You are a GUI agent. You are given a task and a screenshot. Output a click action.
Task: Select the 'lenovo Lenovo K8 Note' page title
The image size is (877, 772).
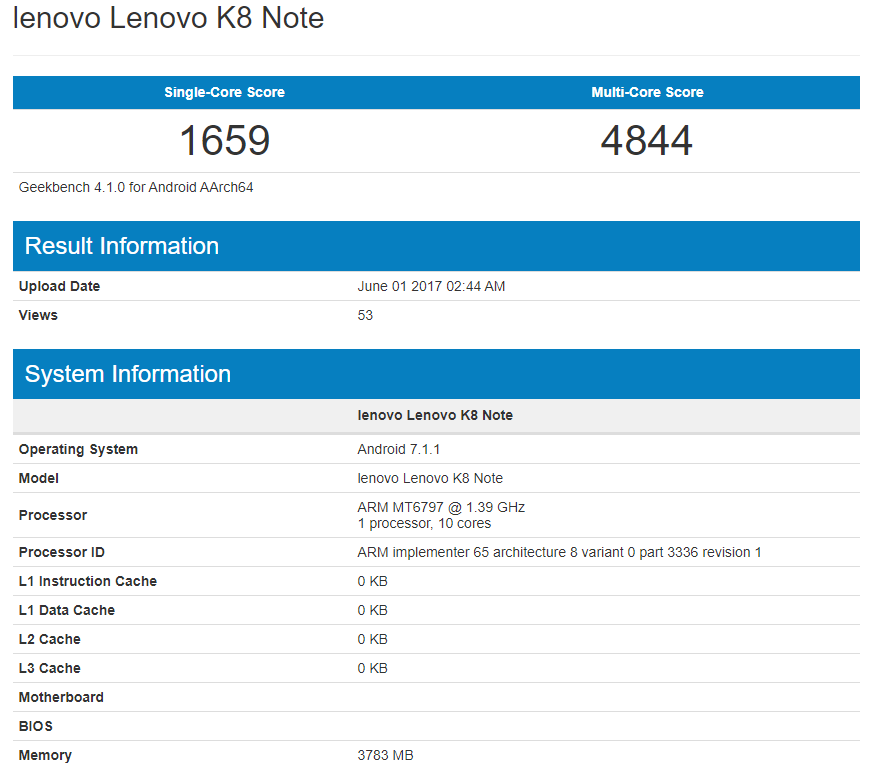(x=168, y=18)
